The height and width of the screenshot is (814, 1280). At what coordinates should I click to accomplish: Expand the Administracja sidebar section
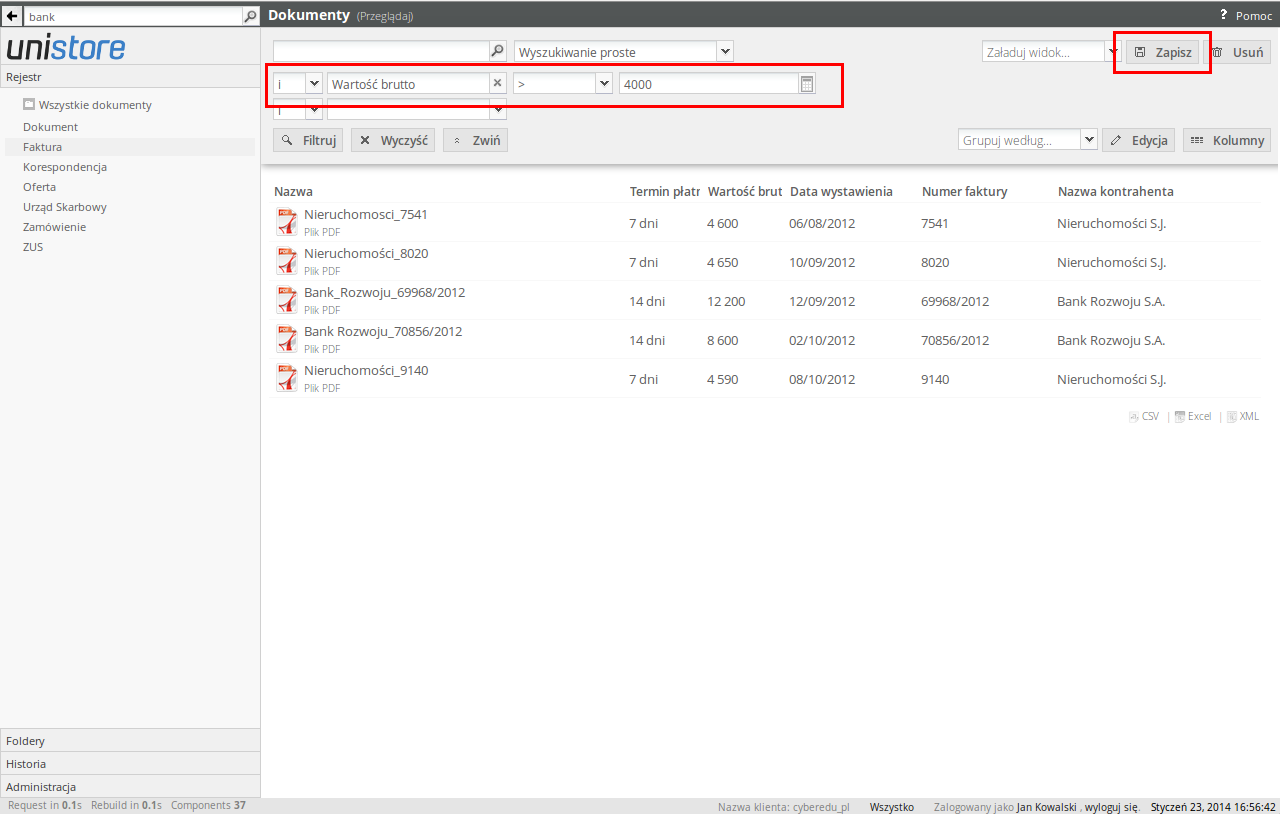(x=130, y=787)
